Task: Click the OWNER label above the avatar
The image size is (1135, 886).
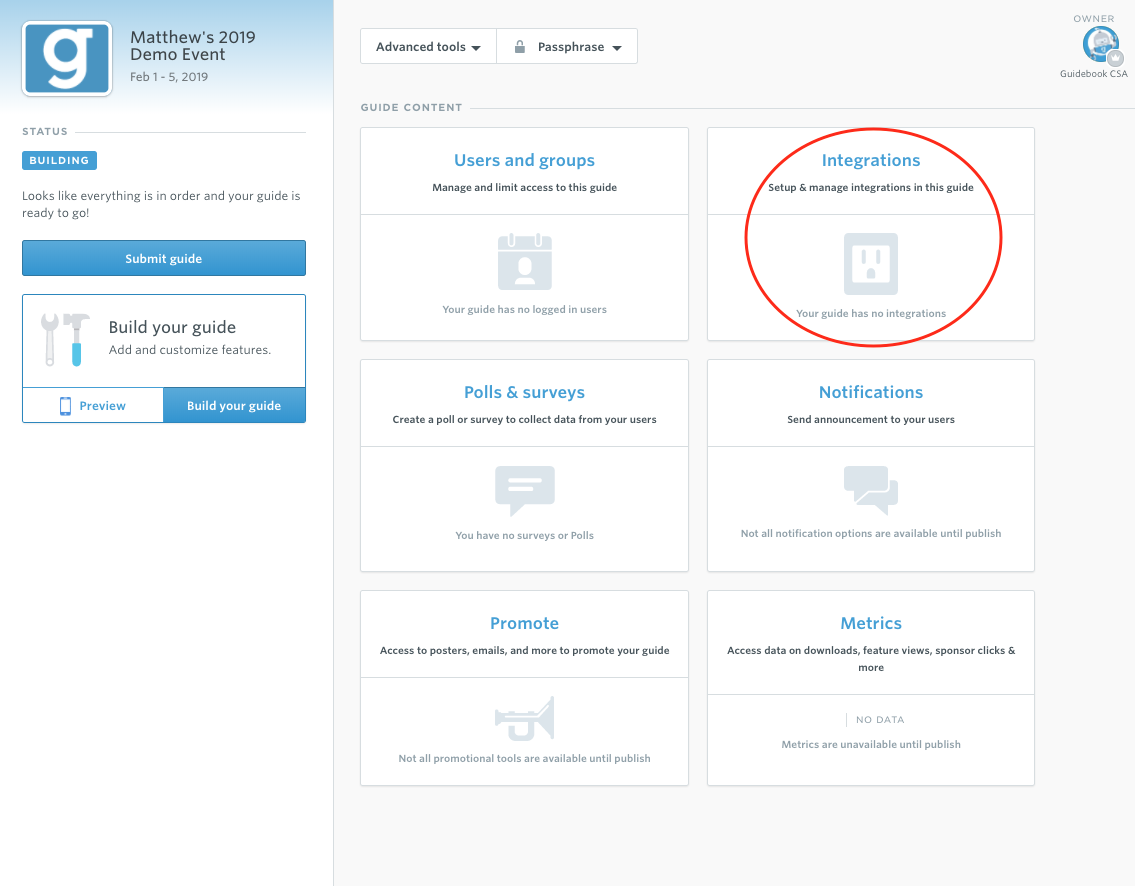Action: click(x=1094, y=19)
